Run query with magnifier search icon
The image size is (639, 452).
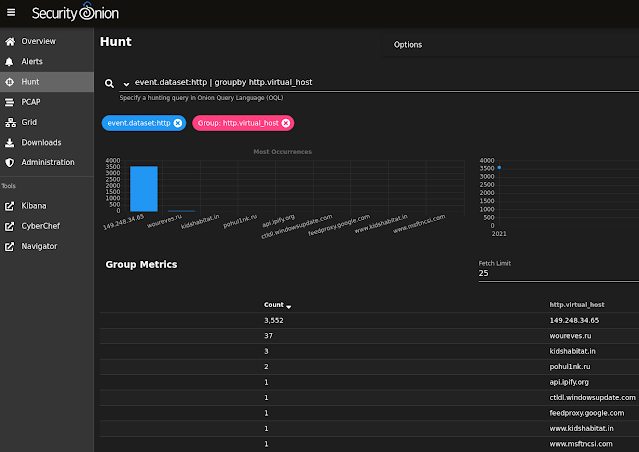[109, 84]
